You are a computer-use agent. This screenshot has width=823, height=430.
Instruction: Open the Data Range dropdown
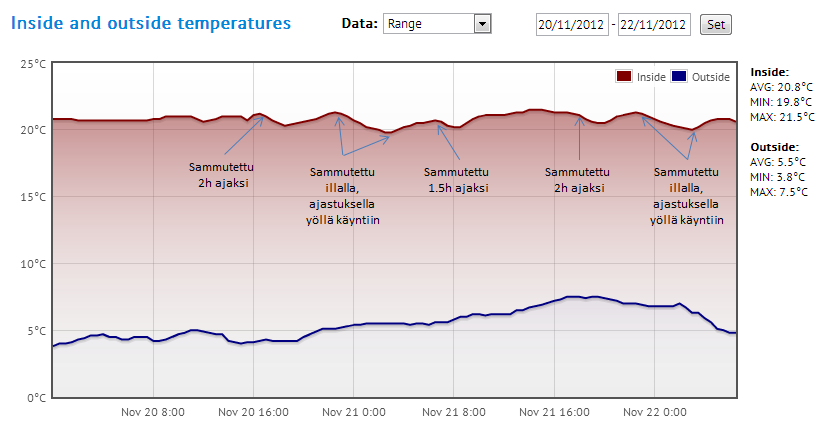coord(438,24)
